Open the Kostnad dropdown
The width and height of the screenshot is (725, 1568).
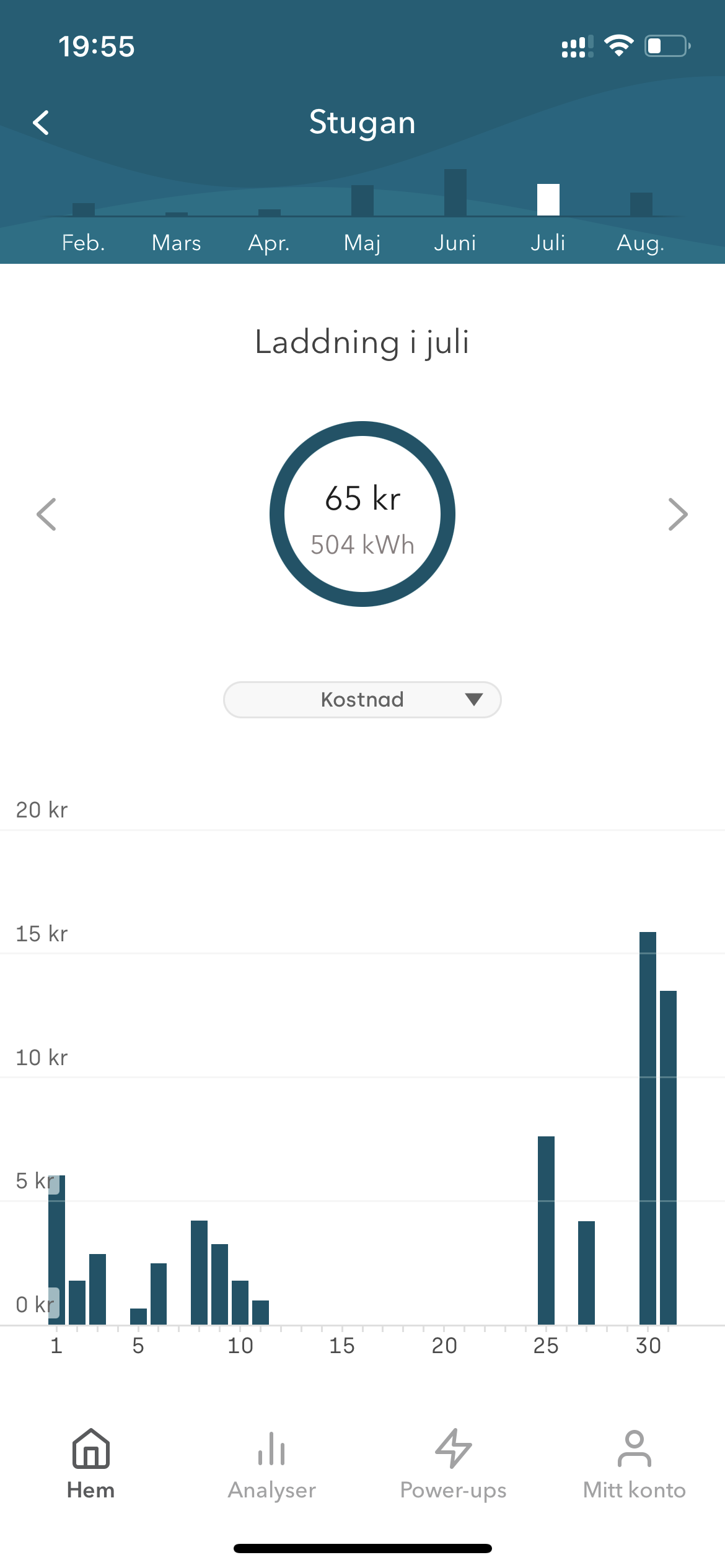[362, 700]
